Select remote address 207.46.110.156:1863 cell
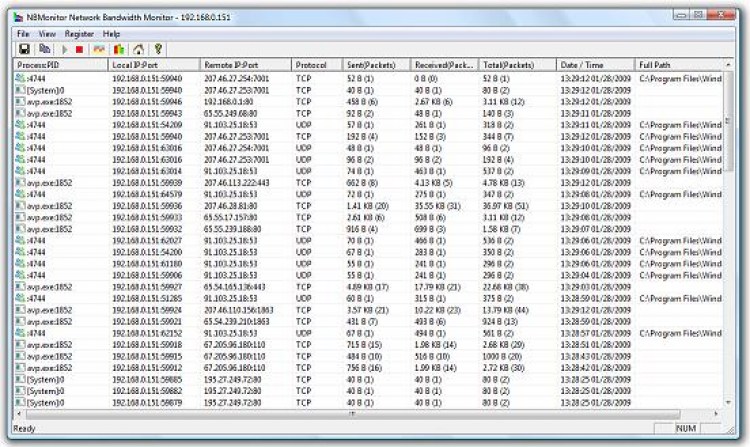 (x=239, y=310)
